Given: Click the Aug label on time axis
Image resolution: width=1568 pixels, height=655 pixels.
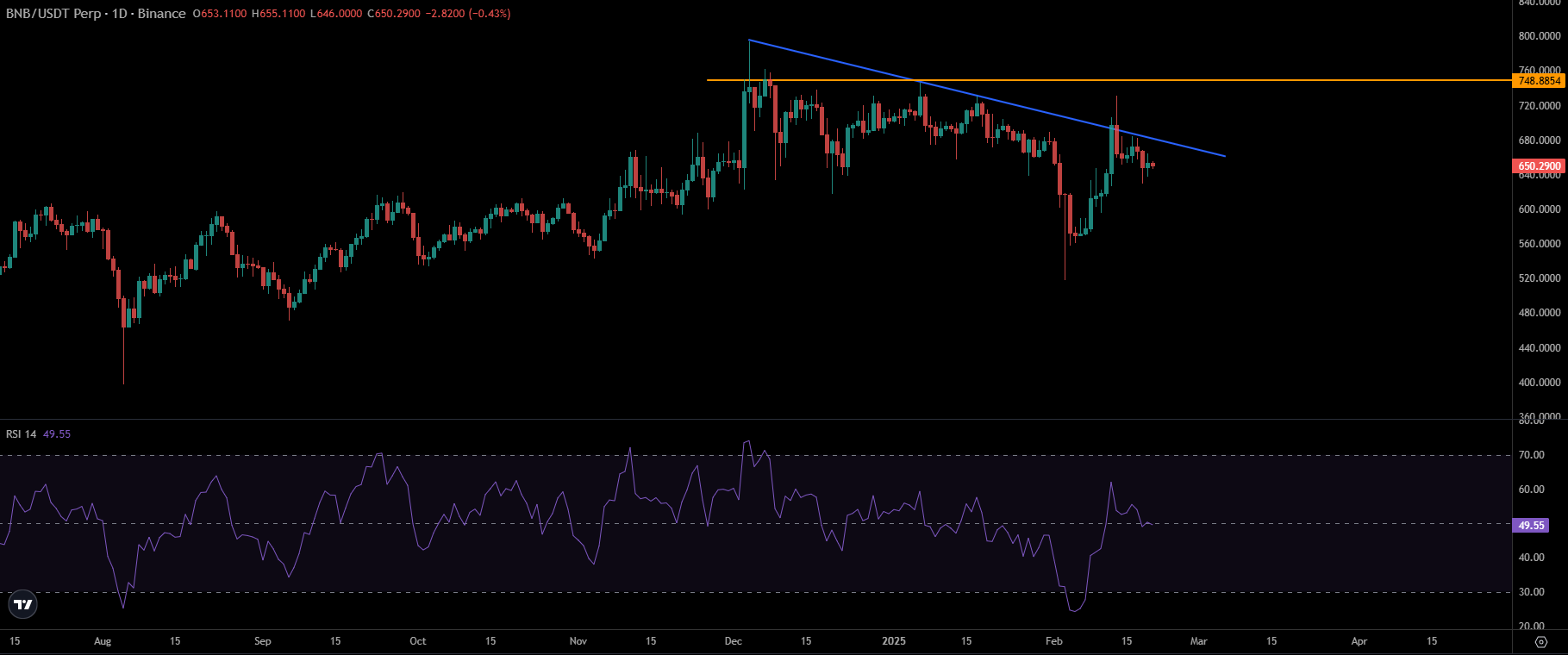Looking at the screenshot, I should pyautogui.click(x=103, y=641).
